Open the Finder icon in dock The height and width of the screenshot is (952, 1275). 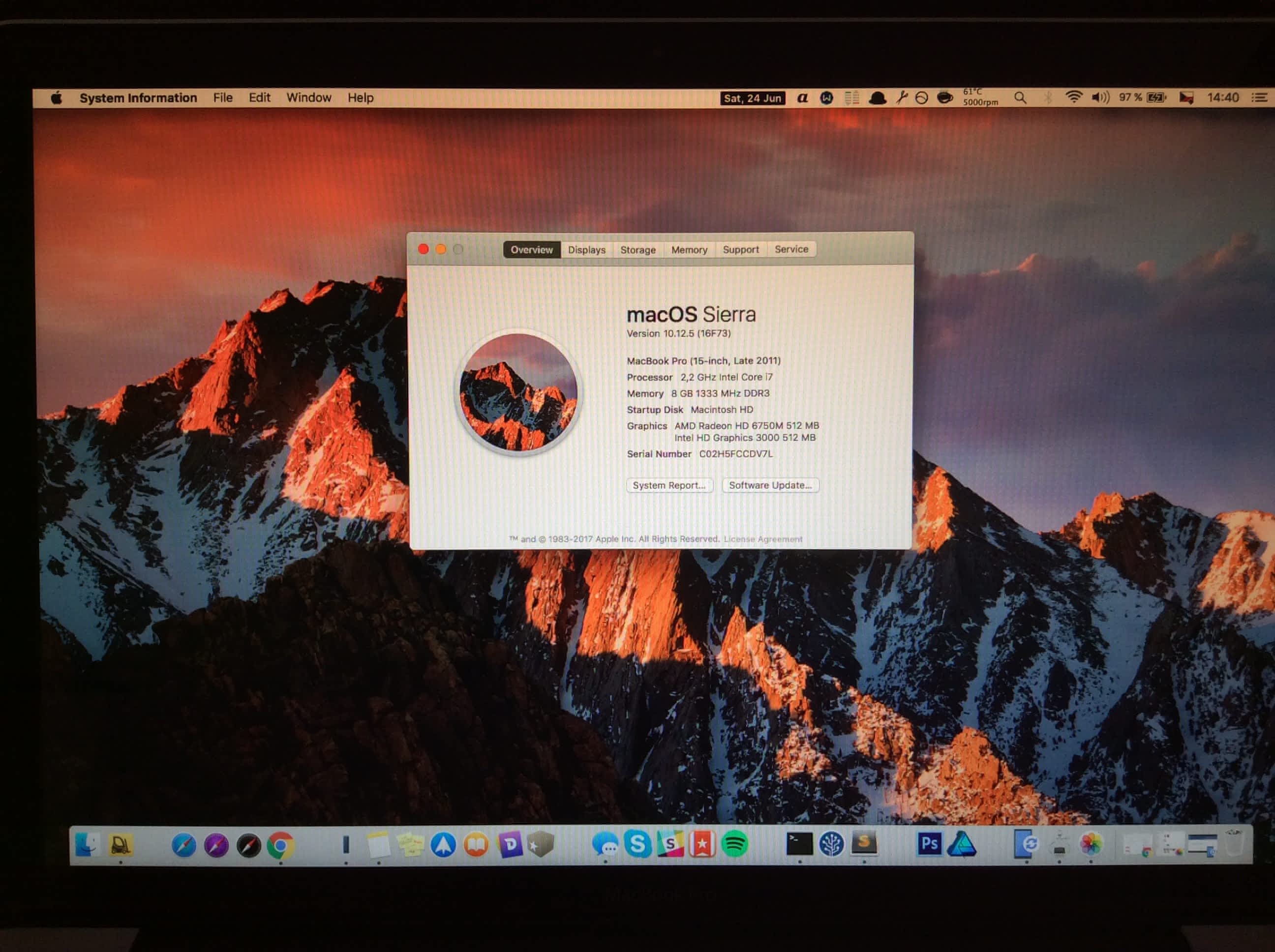(x=87, y=845)
